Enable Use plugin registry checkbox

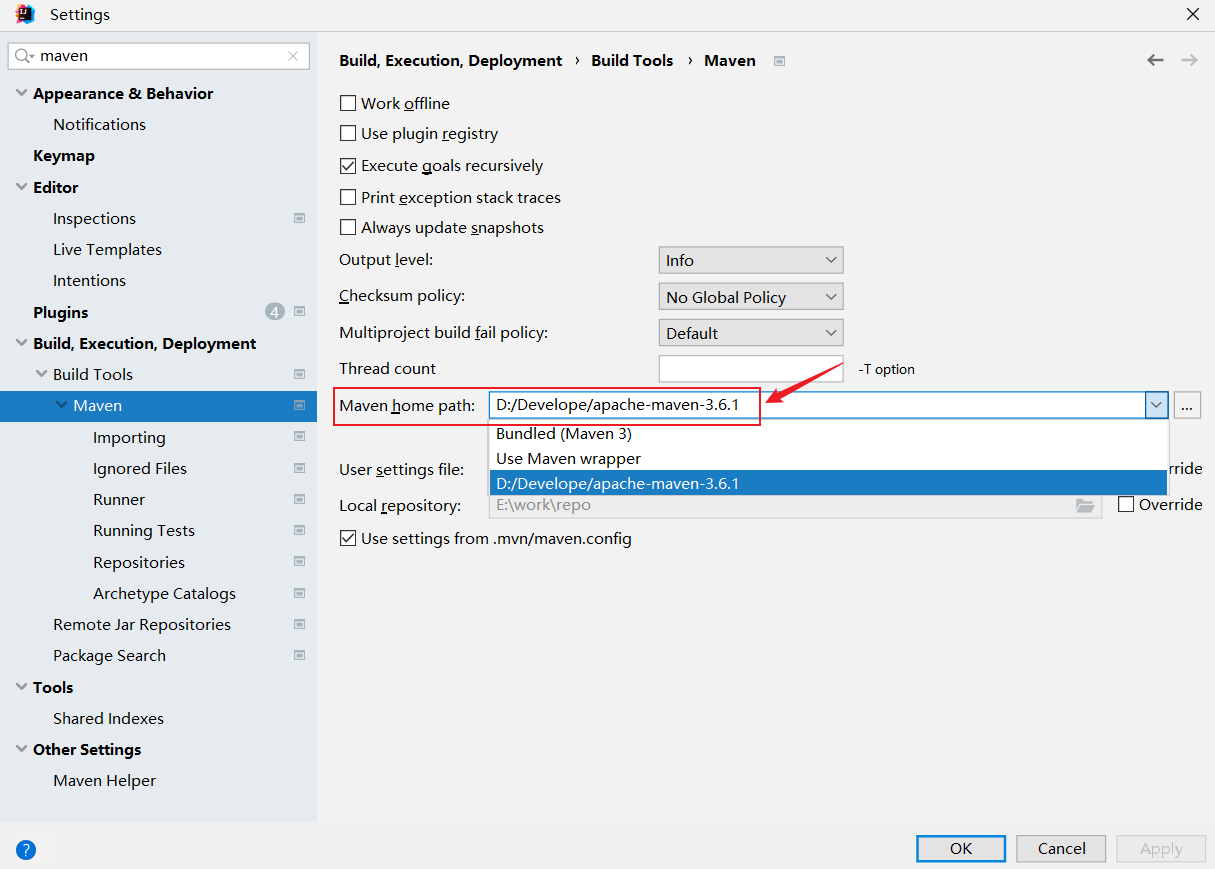click(348, 133)
